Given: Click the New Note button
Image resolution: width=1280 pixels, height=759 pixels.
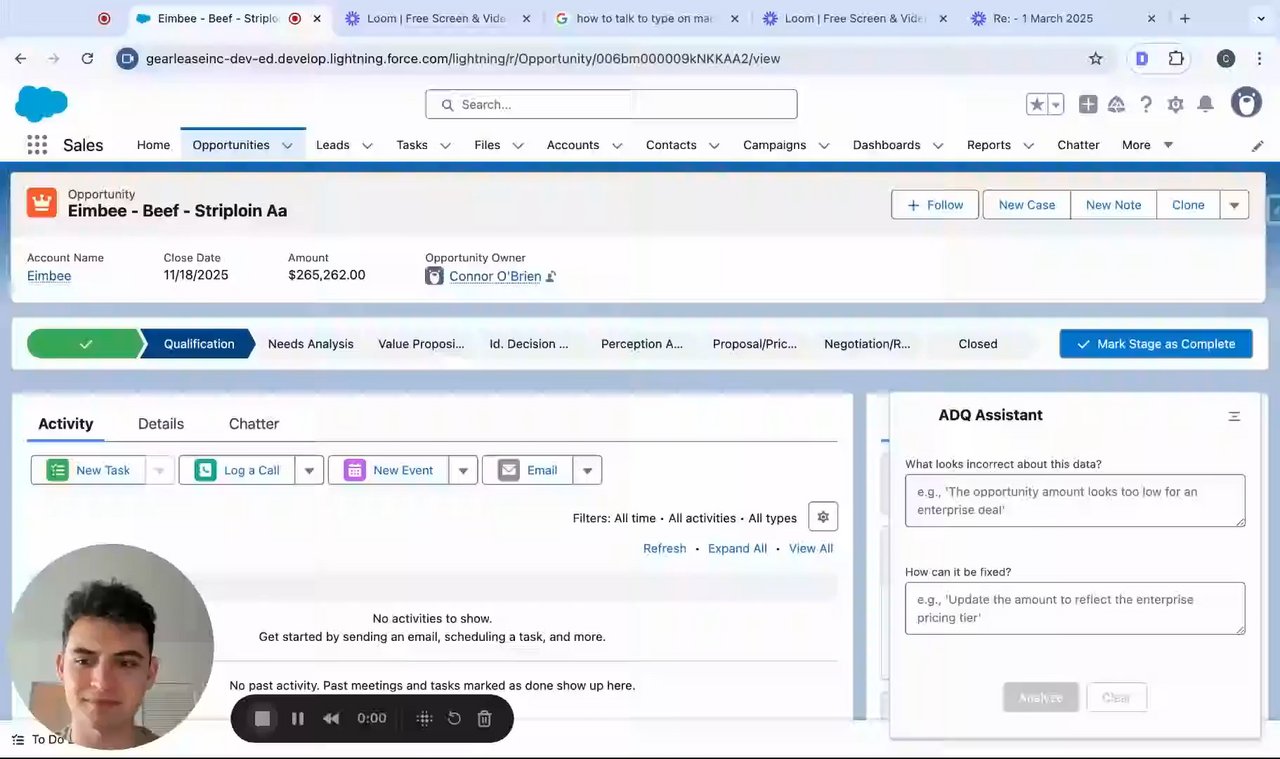Looking at the screenshot, I should point(1113,205).
